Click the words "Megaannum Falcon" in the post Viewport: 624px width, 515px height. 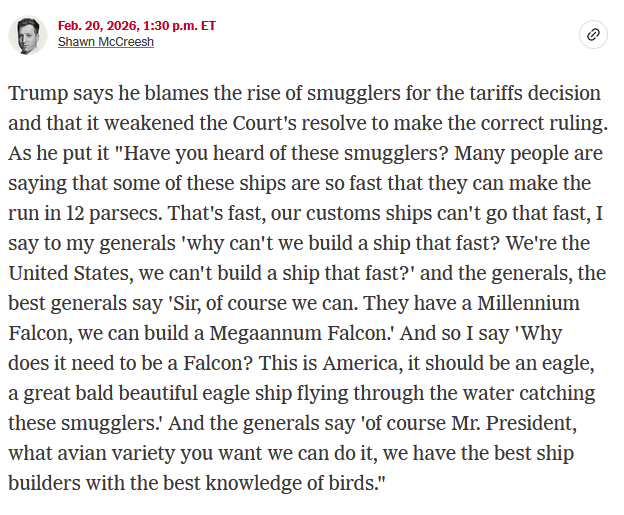coord(286,333)
